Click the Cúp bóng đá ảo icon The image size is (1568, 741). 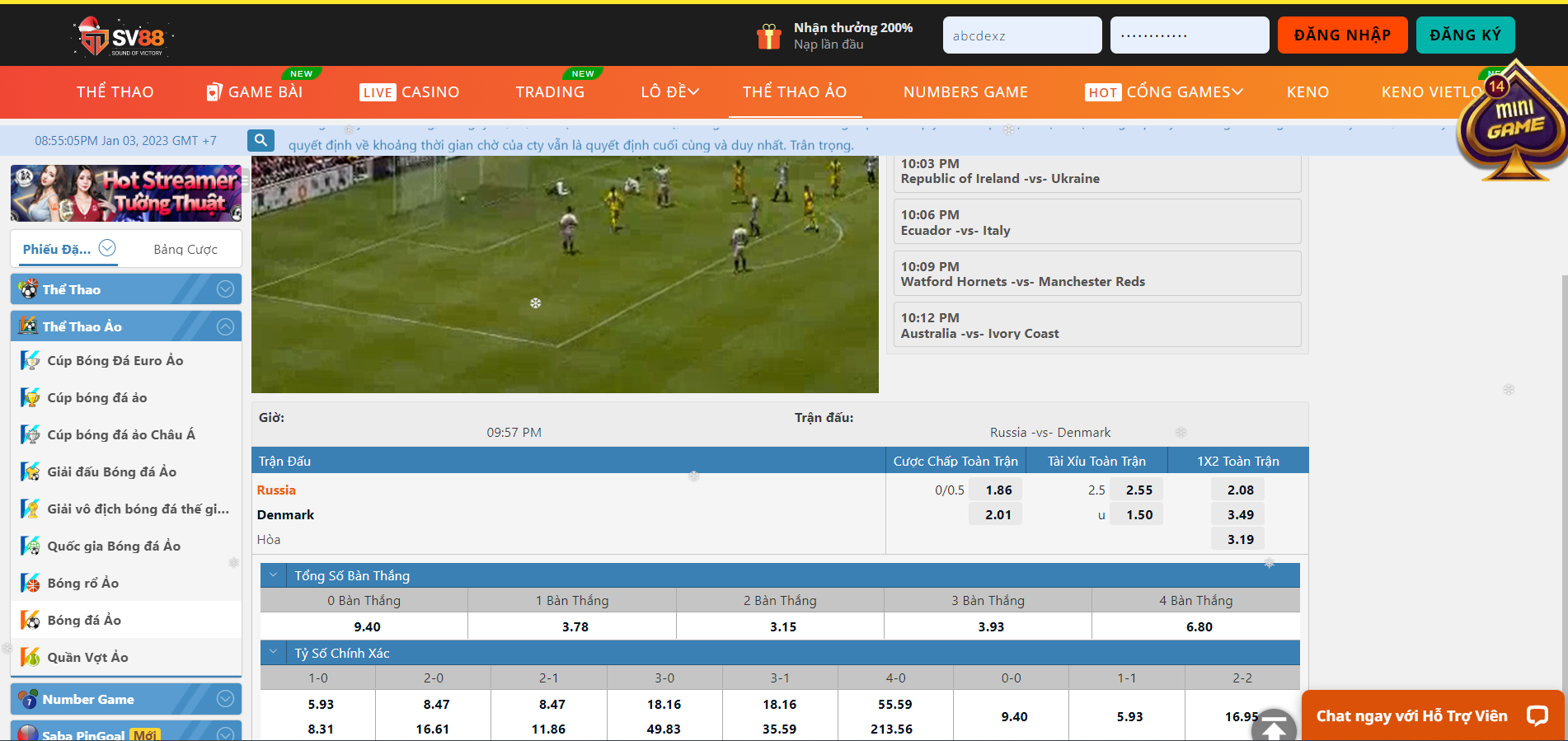coord(31,397)
